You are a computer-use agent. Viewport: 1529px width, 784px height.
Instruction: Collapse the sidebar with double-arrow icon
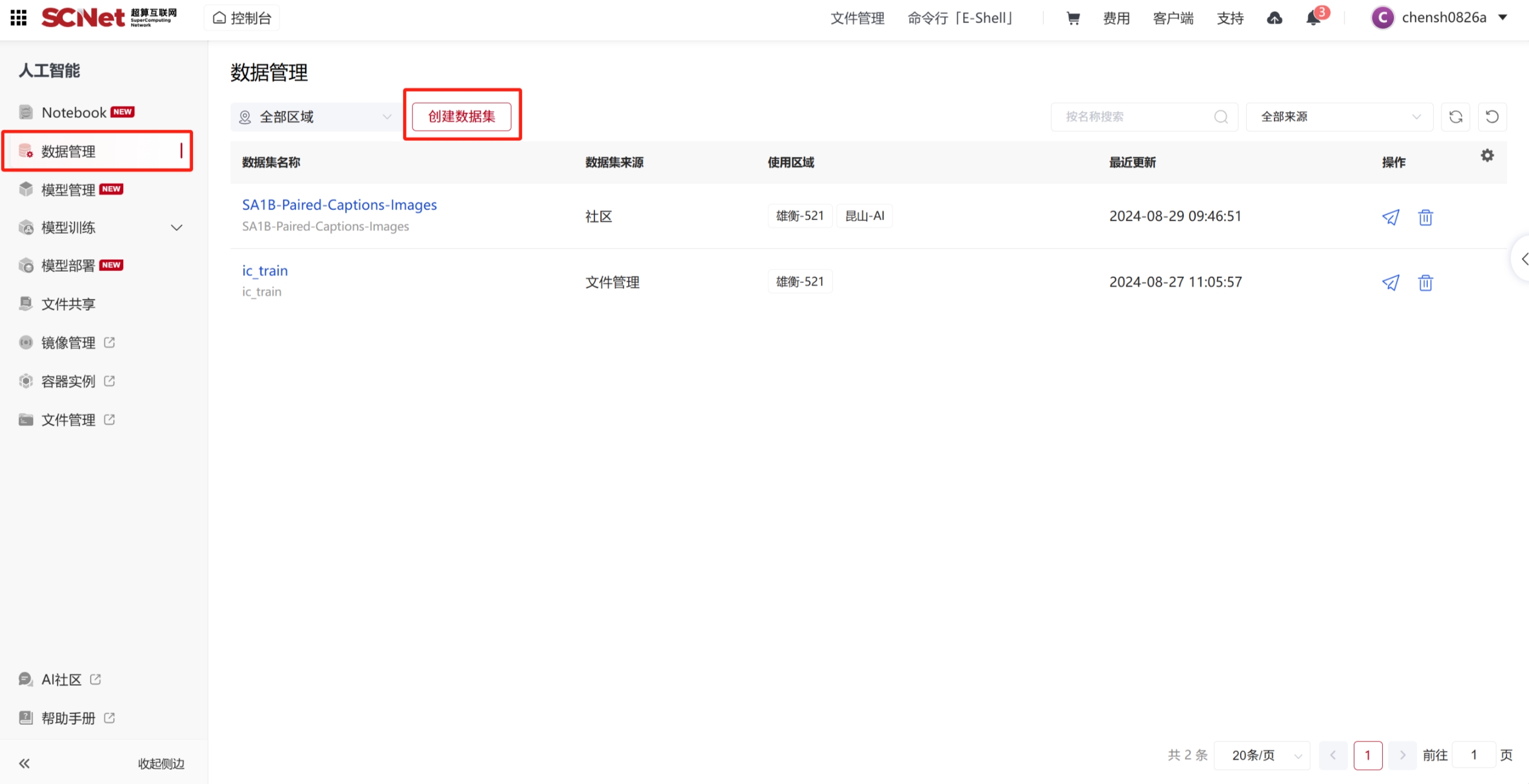[24, 763]
